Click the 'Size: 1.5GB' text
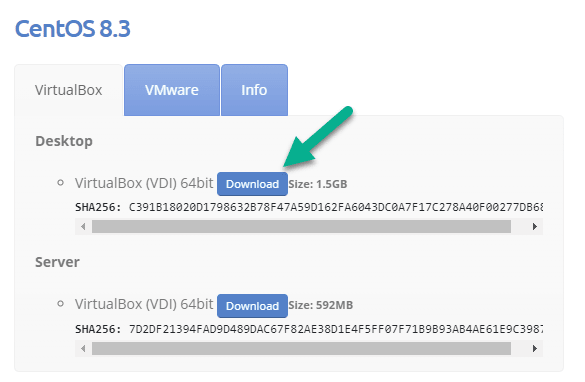This screenshot has height=382, width=585. click(x=318, y=184)
